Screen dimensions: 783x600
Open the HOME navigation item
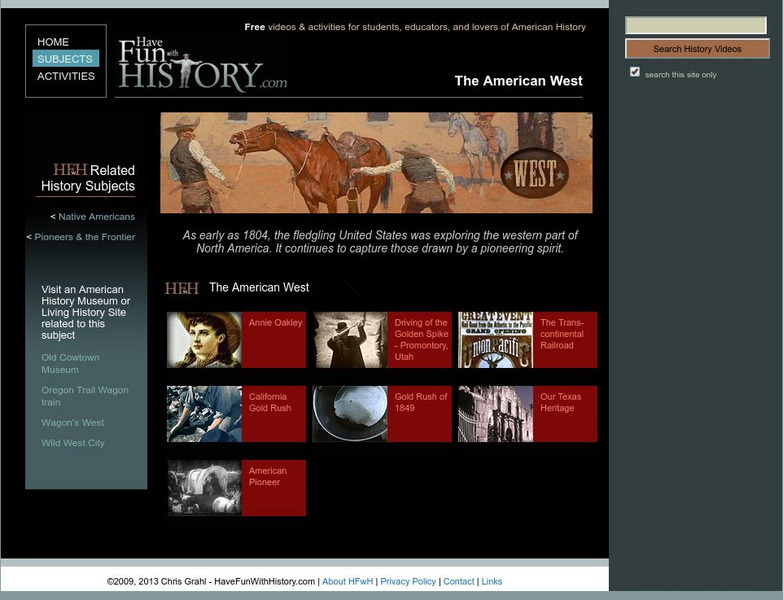coord(53,42)
